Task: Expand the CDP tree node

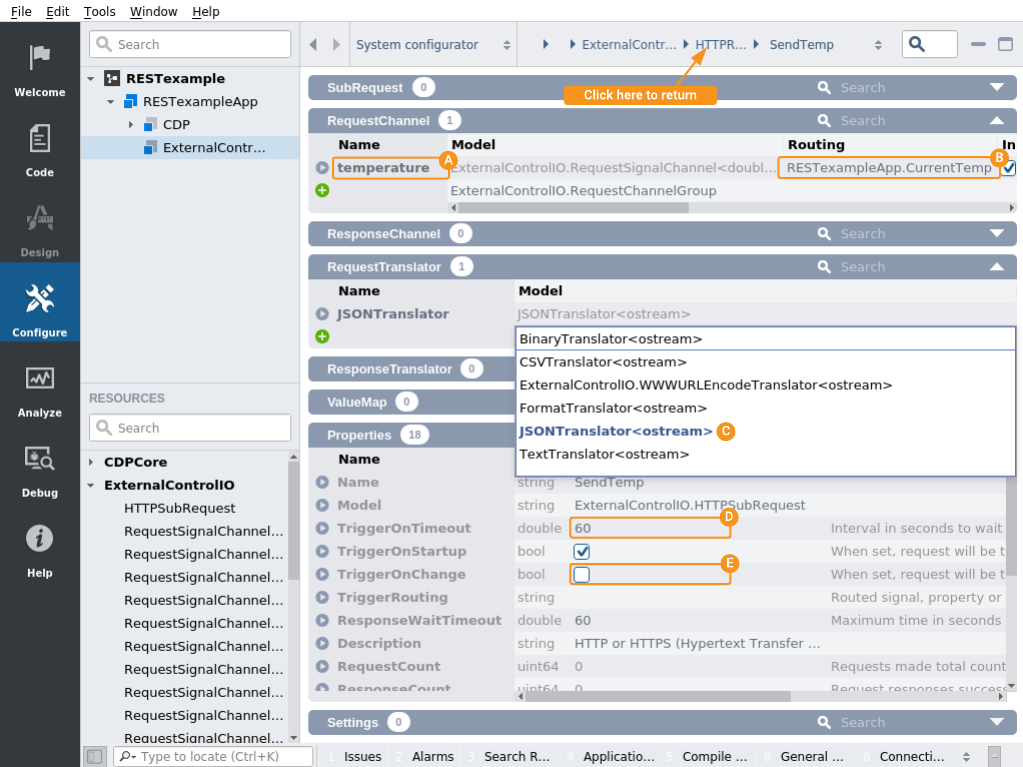Action: (131, 125)
